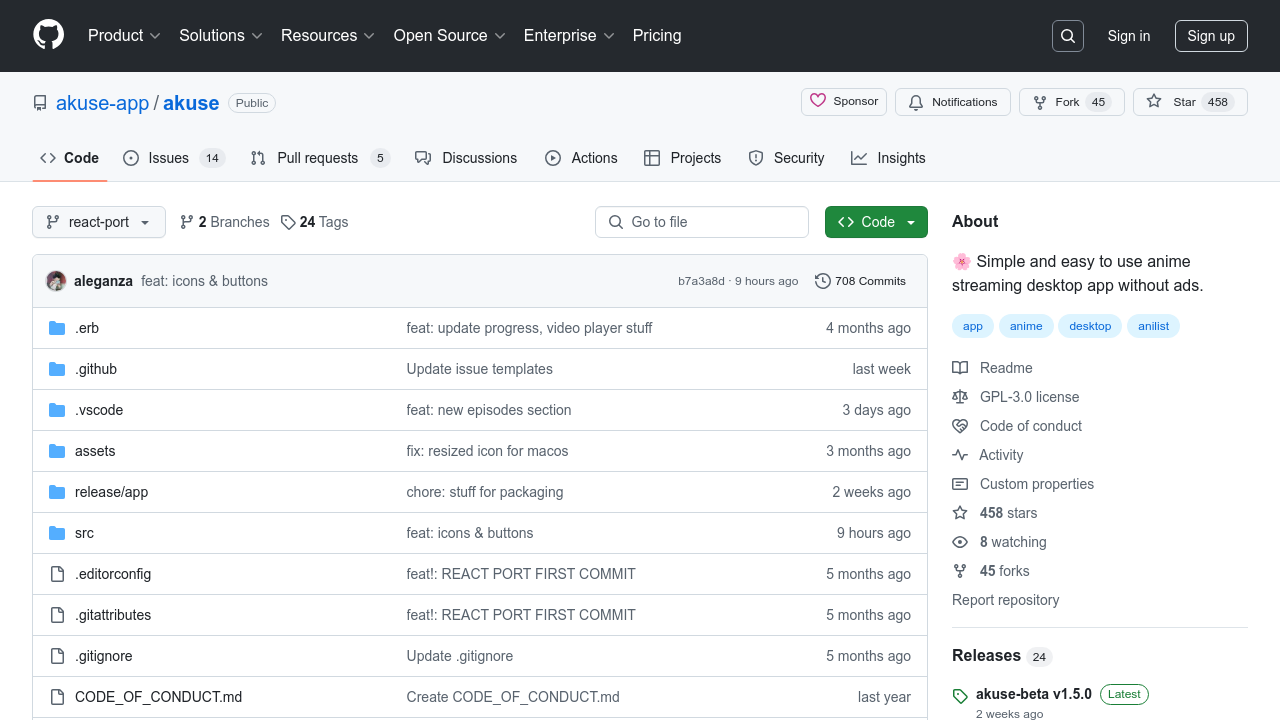Open the 'feat: icons & buttons' latest commit message
This screenshot has height=720, width=1280.
204,281
